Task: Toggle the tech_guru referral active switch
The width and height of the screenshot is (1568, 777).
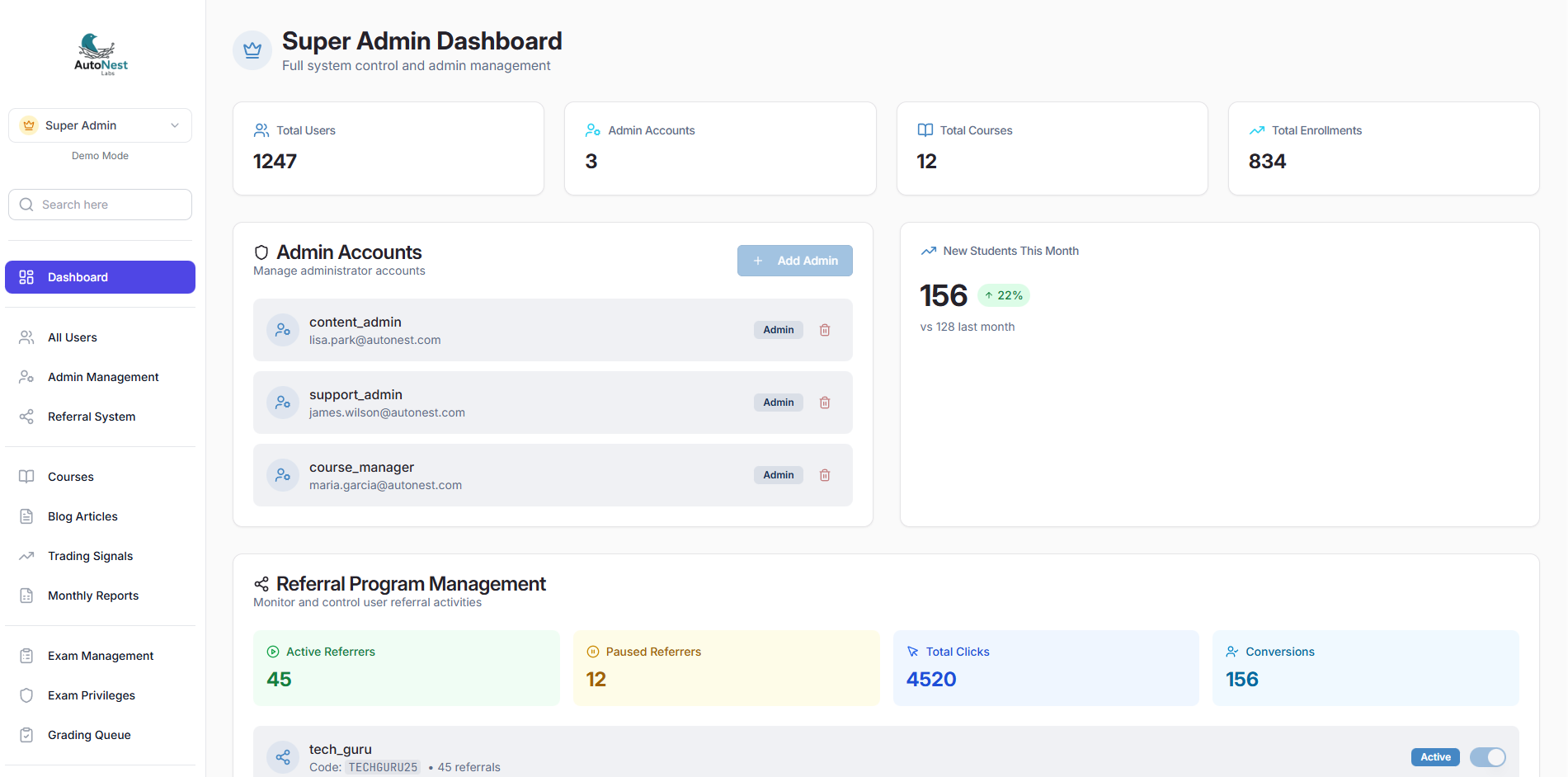Action: point(1488,757)
